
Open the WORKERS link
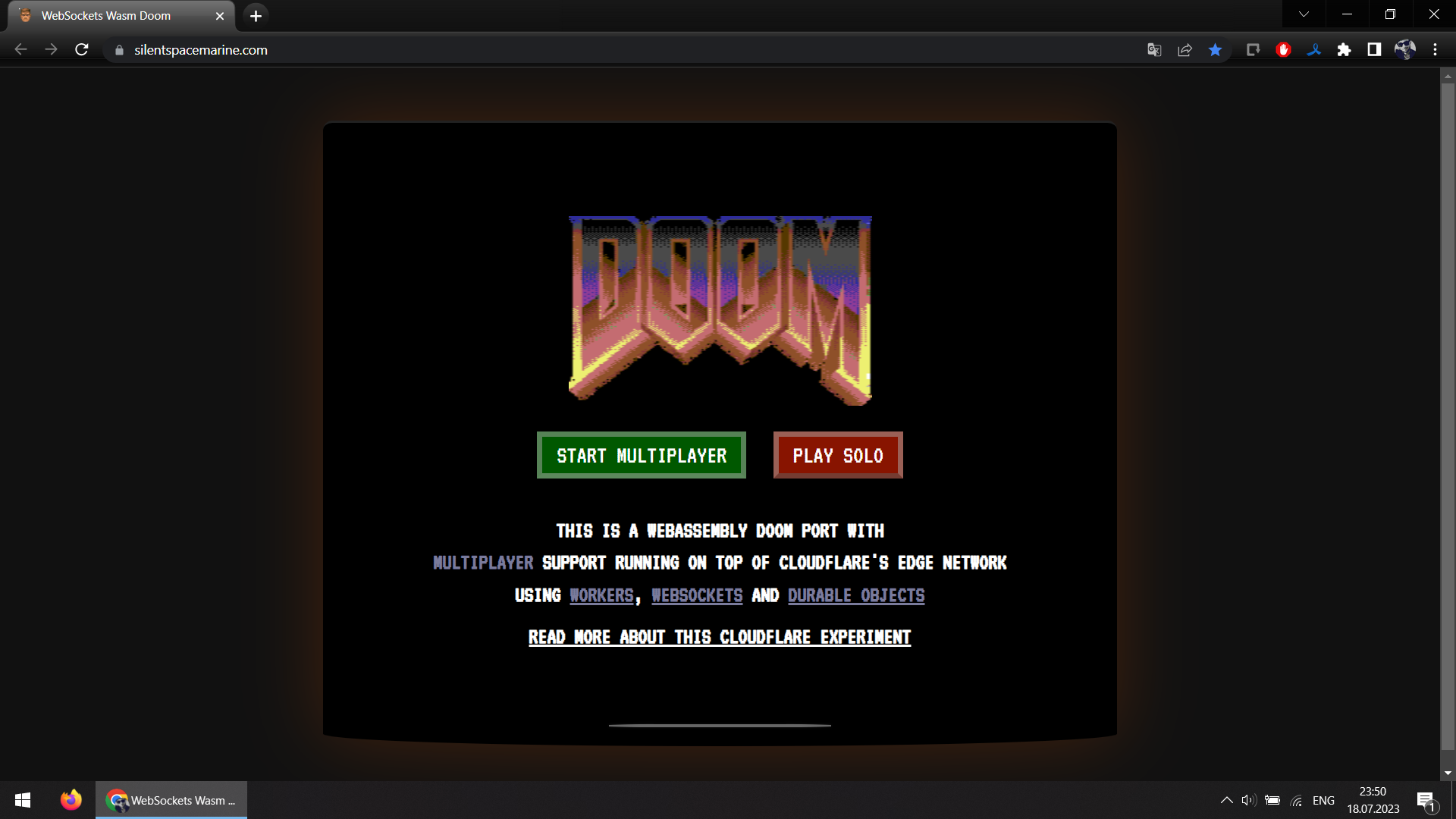(x=601, y=595)
